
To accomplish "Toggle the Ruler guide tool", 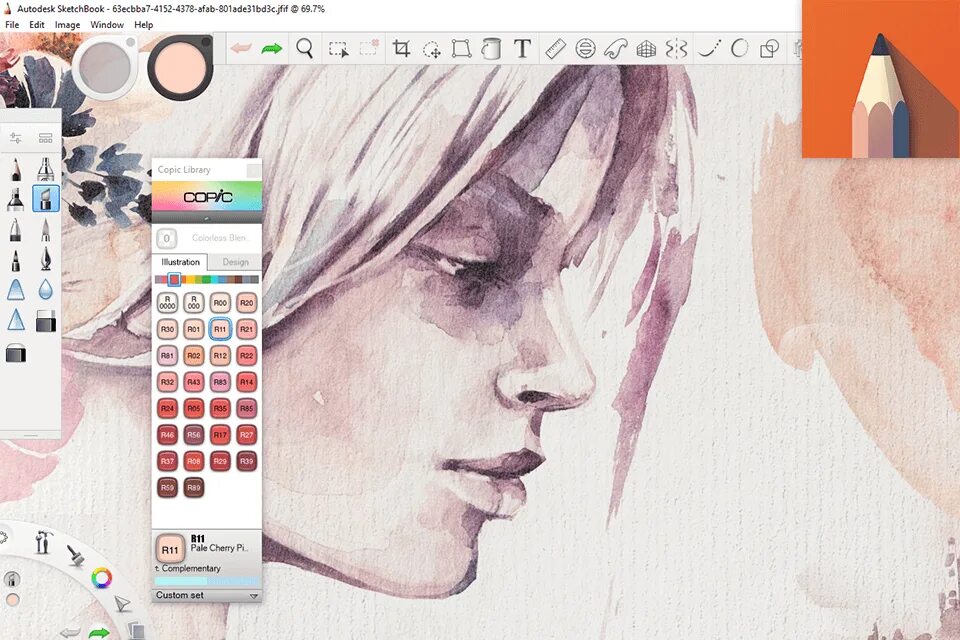I will 555,48.
